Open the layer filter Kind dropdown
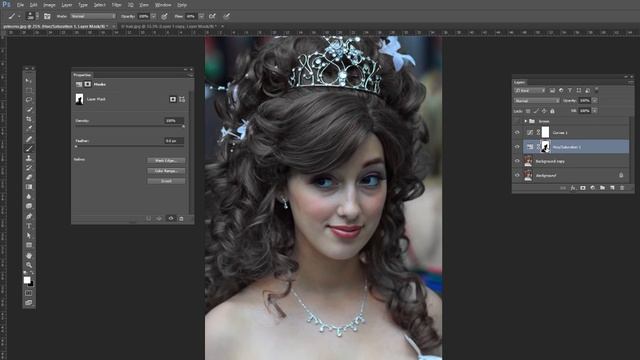640x360 pixels. [530, 91]
